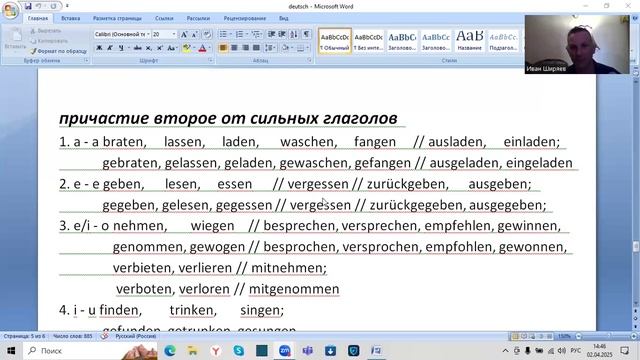Apply the Без интервала style
Viewport: 640px width, 360px height.
[x=368, y=41]
